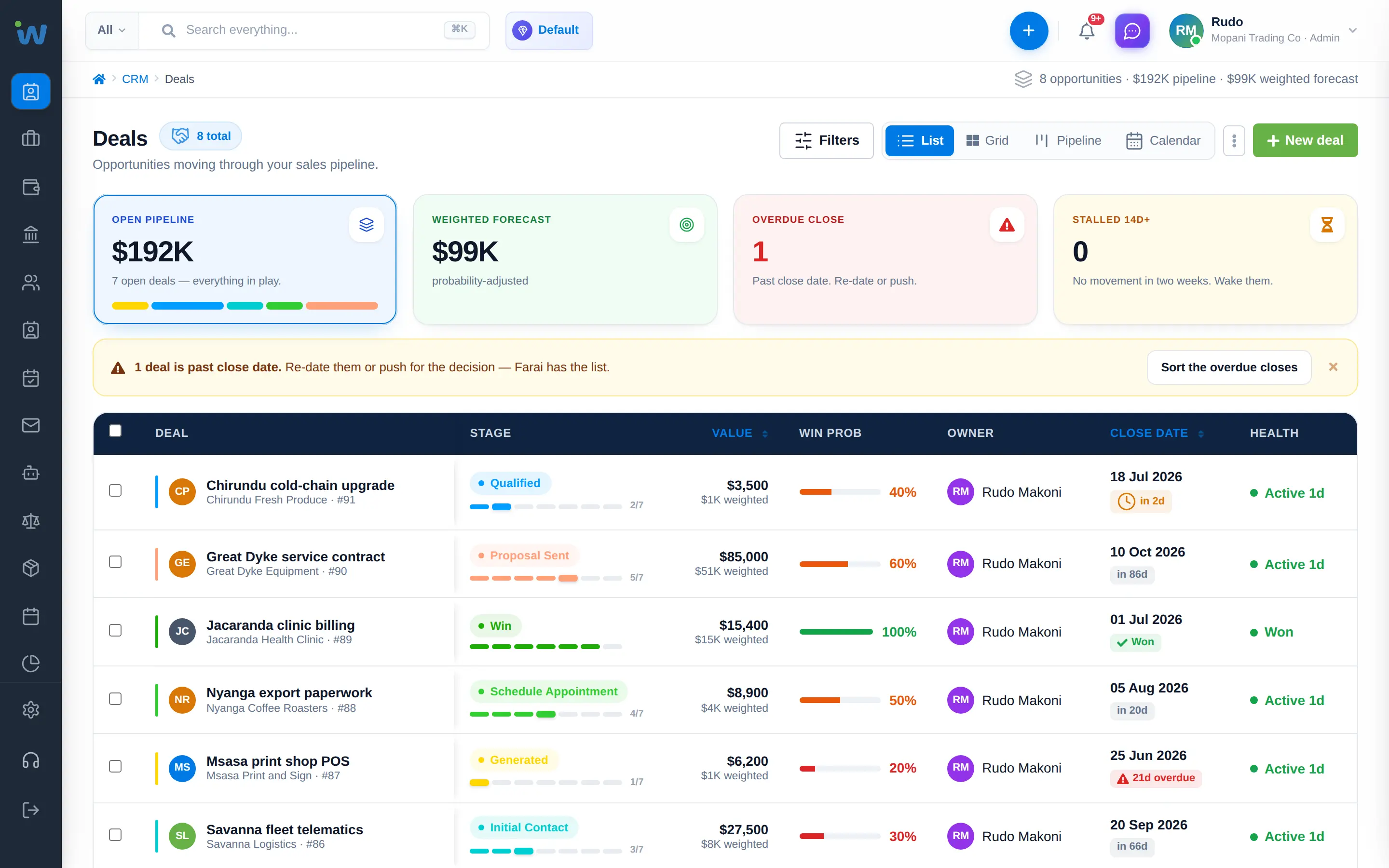The width and height of the screenshot is (1389, 868).
Task: Click Sort the overdue closes button
Action: pyautogui.click(x=1229, y=367)
